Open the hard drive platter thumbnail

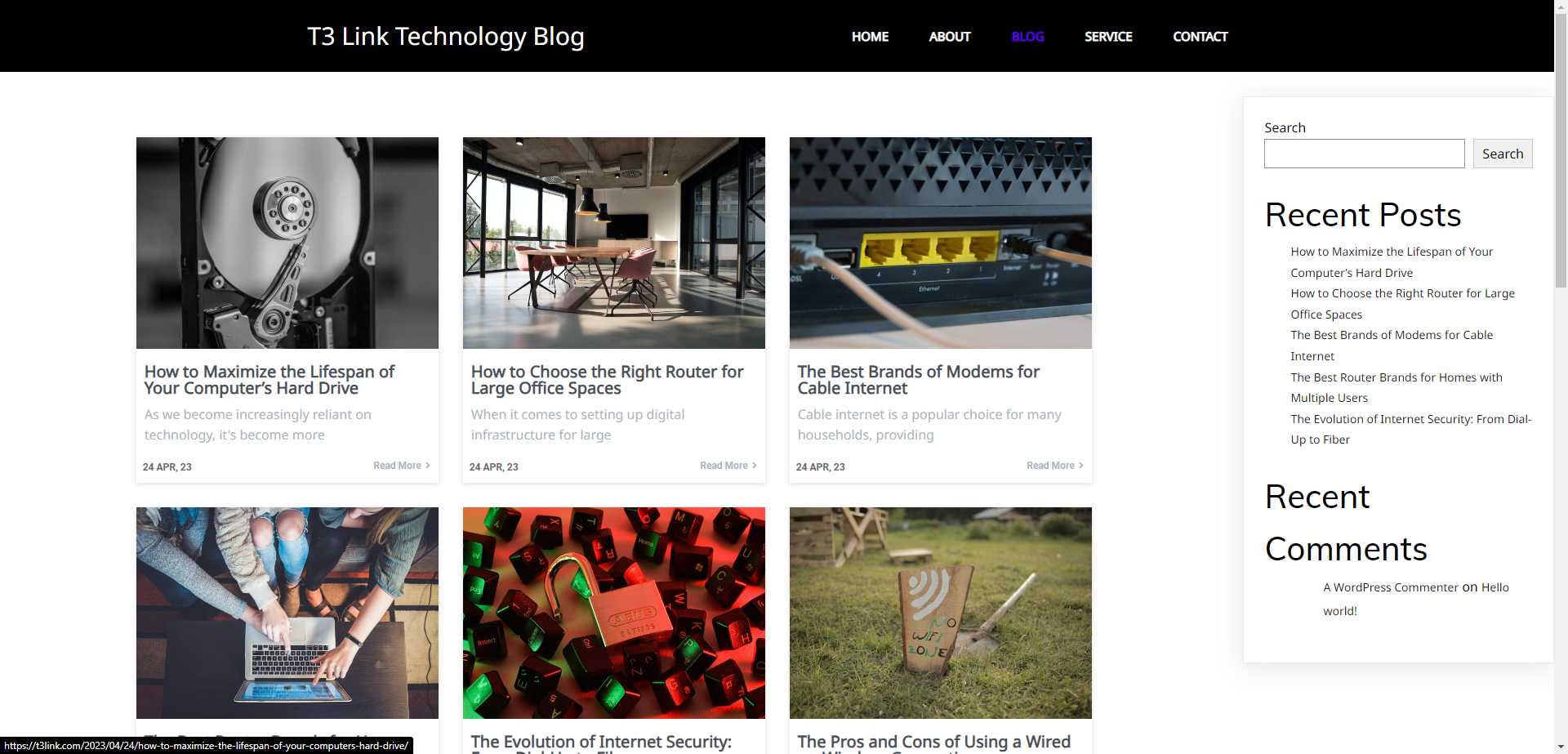(x=287, y=243)
